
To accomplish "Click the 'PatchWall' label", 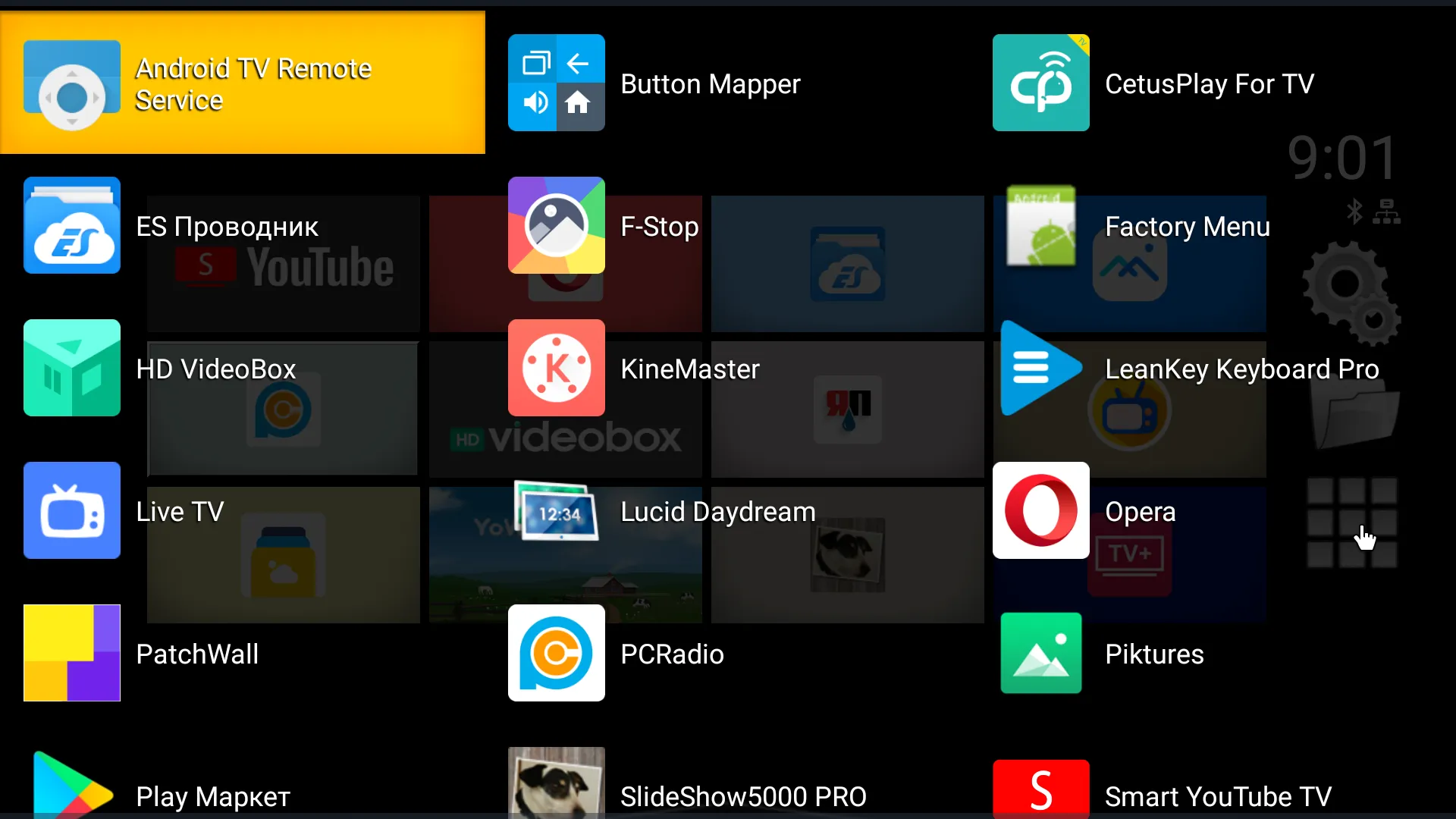I will tap(197, 654).
